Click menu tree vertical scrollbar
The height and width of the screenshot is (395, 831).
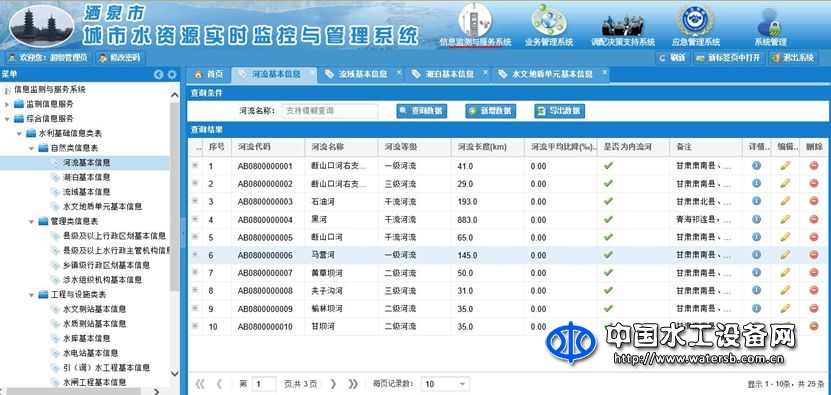click(x=174, y=196)
